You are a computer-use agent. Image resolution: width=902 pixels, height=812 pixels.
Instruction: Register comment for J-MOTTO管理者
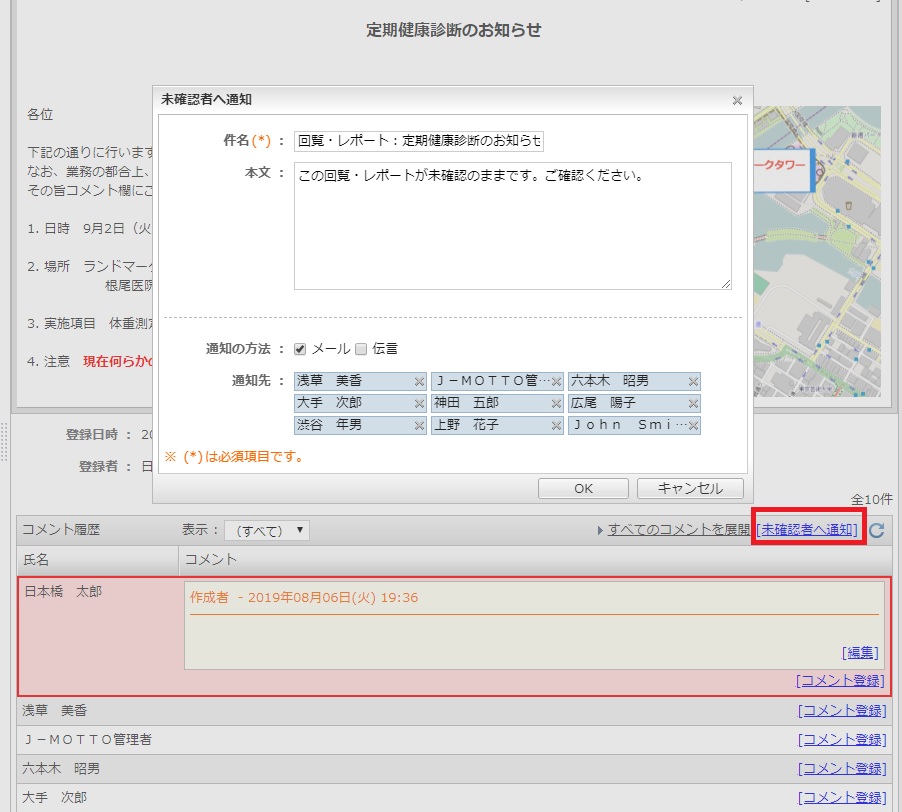tap(842, 740)
